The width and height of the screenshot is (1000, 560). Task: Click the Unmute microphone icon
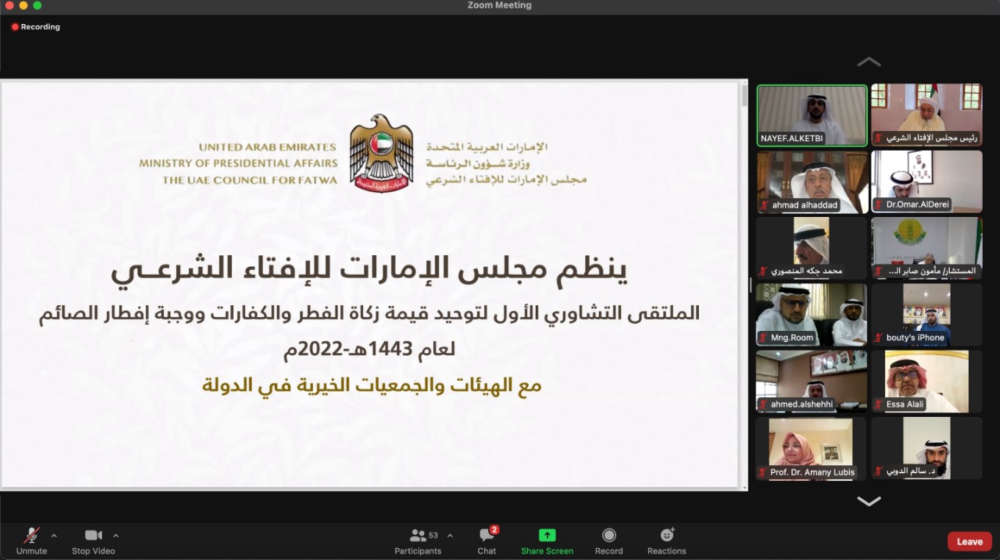coord(31,535)
